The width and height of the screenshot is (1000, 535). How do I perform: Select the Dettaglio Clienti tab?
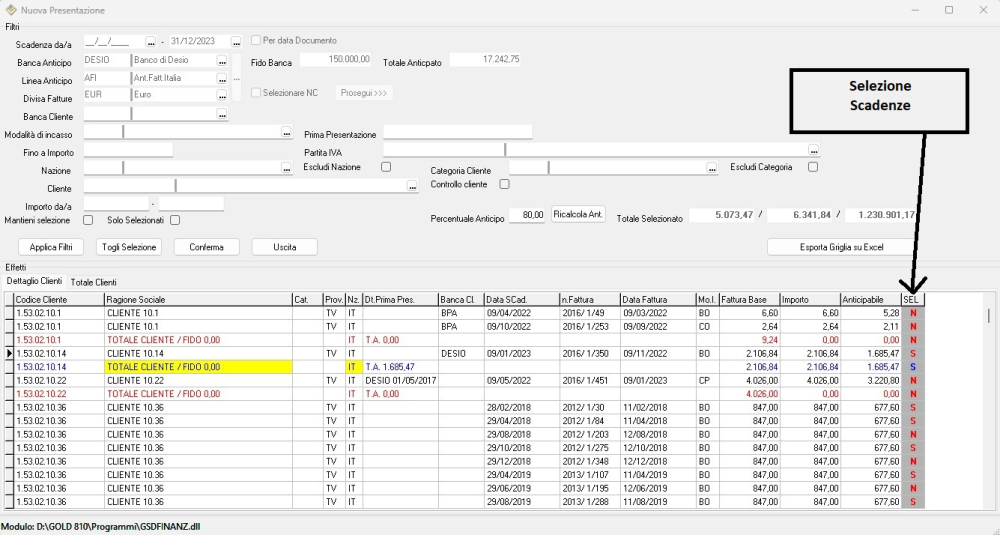pos(34,282)
